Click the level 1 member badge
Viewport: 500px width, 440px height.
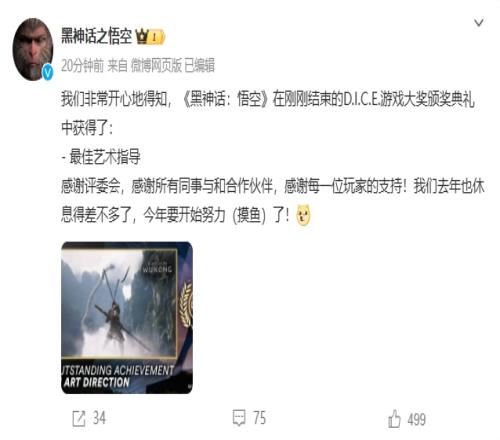point(157,37)
